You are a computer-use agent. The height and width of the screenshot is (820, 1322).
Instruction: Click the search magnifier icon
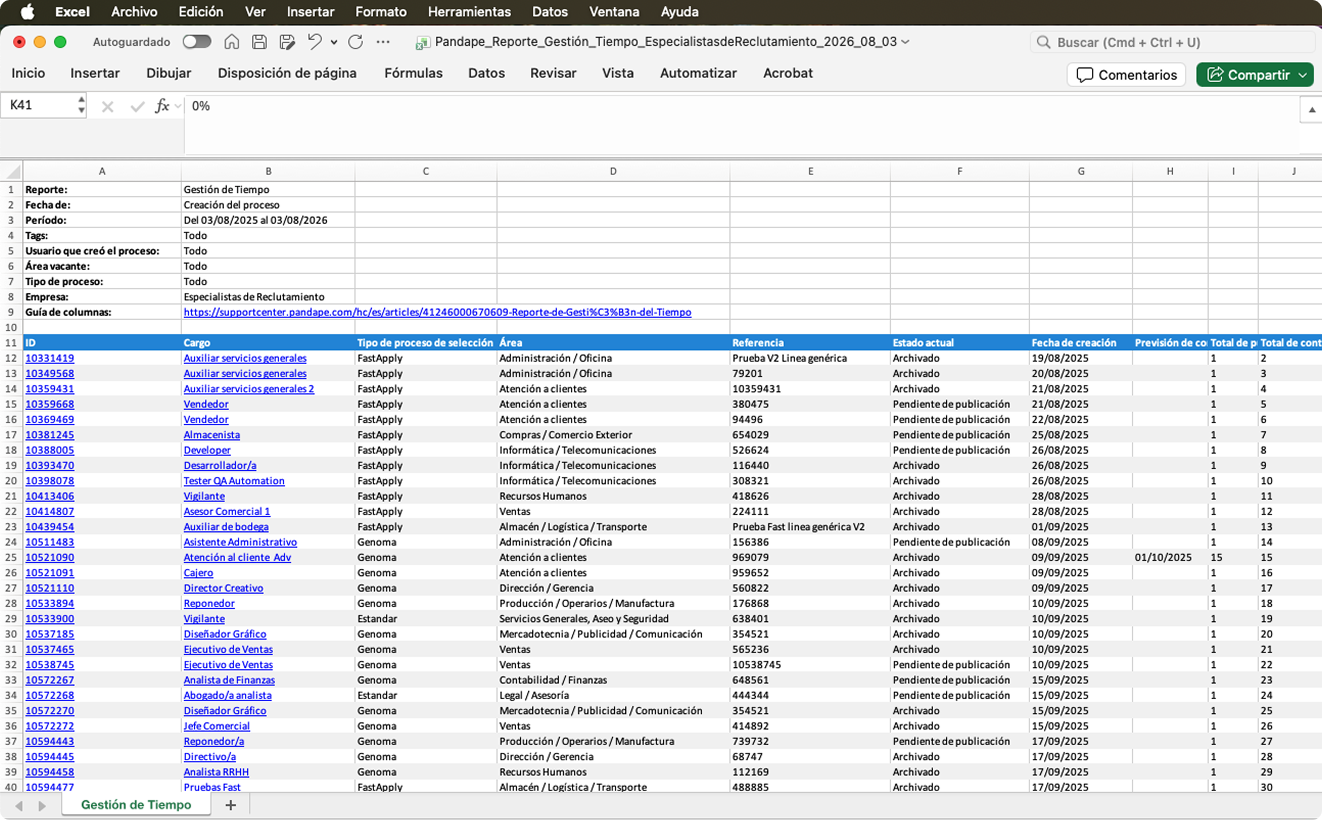pos(1044,42)
